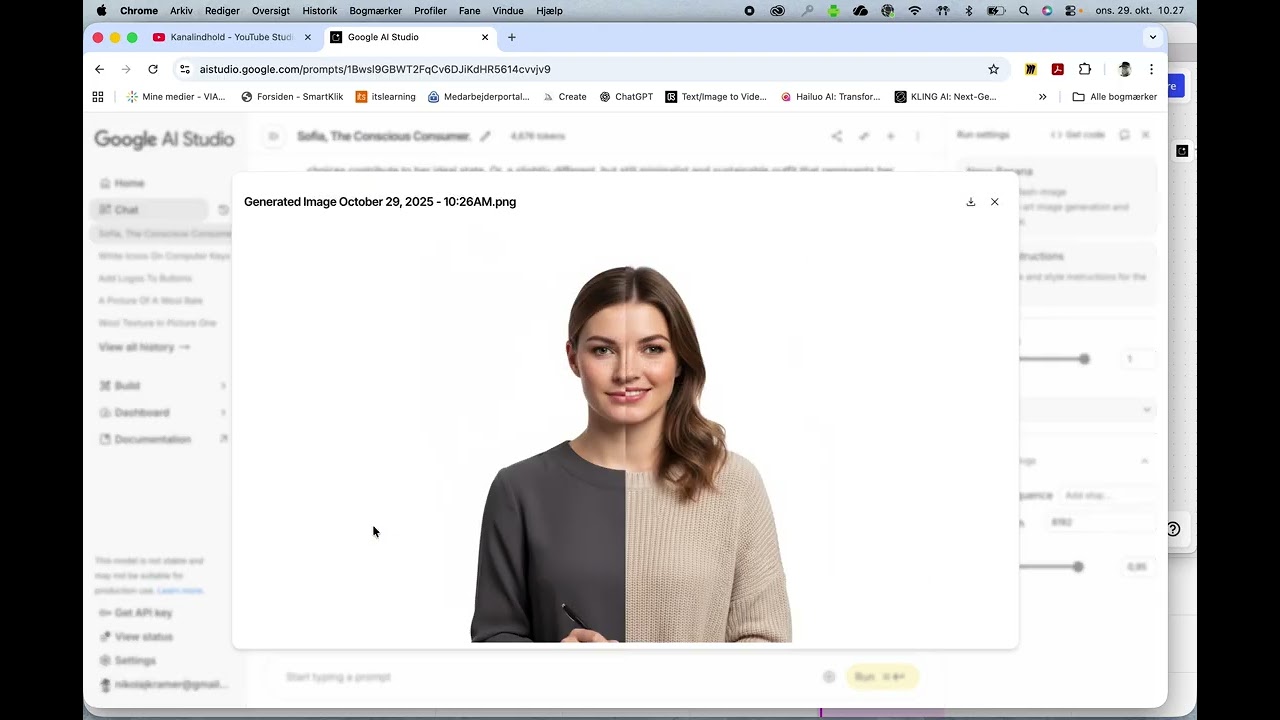Open the Oversigt menu
This screenshot has height=720, width=1280.
(x=271, y=10)
